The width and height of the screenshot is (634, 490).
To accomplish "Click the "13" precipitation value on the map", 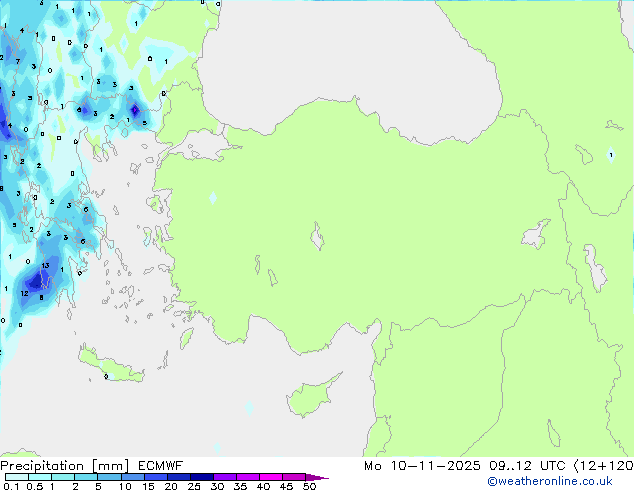I will pyautogui.click(x=45, y=266).
